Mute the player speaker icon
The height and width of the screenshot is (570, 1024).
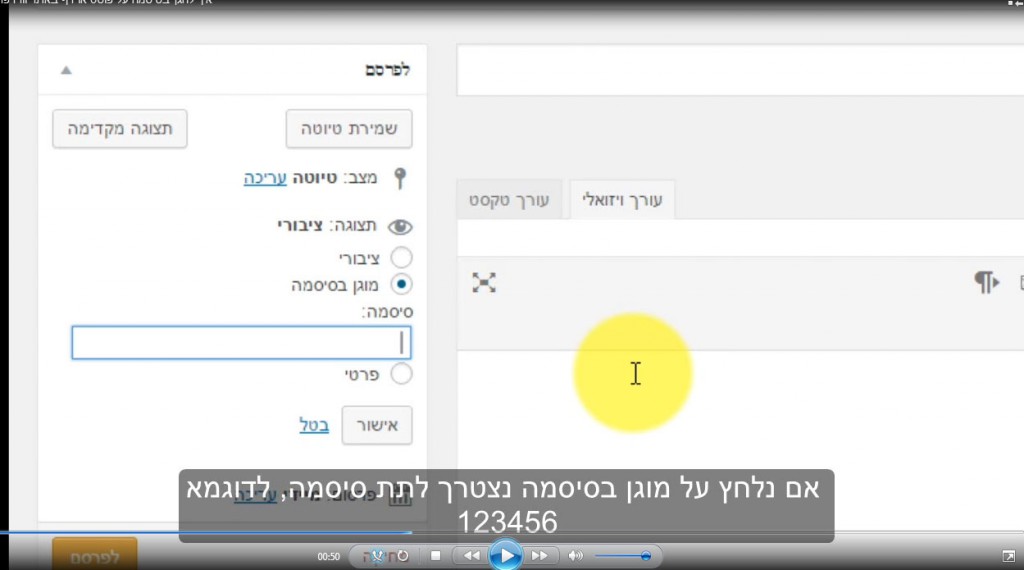[576, 555]
